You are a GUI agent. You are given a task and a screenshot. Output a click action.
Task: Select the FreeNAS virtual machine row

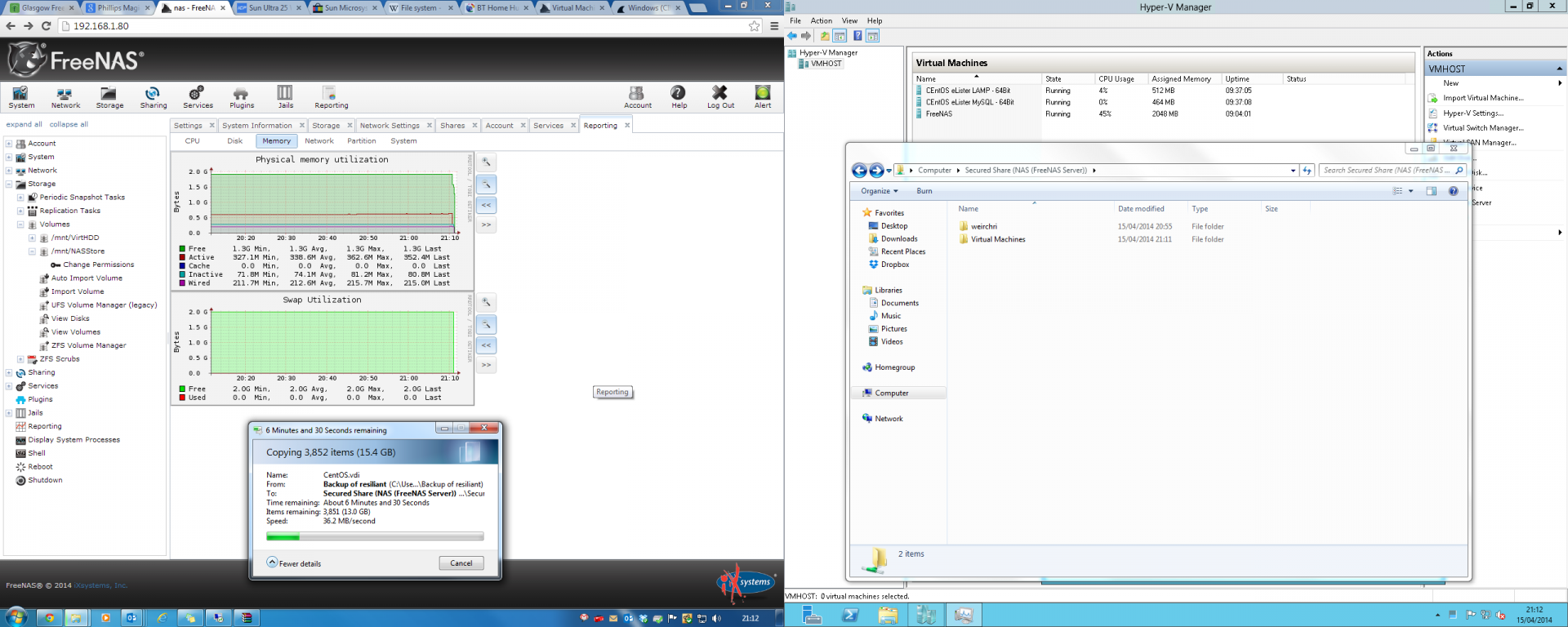[x=1162, y=114]
